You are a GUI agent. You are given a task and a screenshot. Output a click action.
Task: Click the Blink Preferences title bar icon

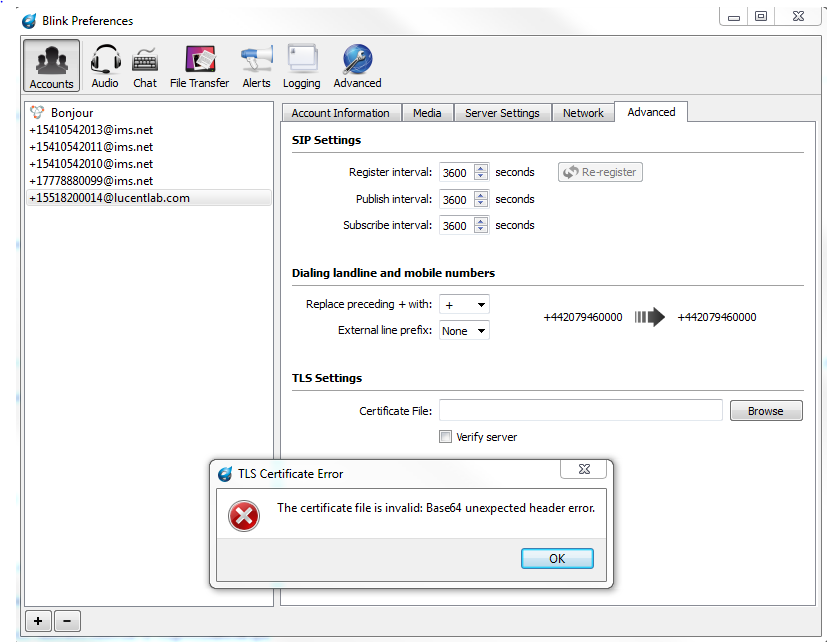pos(29,21)
